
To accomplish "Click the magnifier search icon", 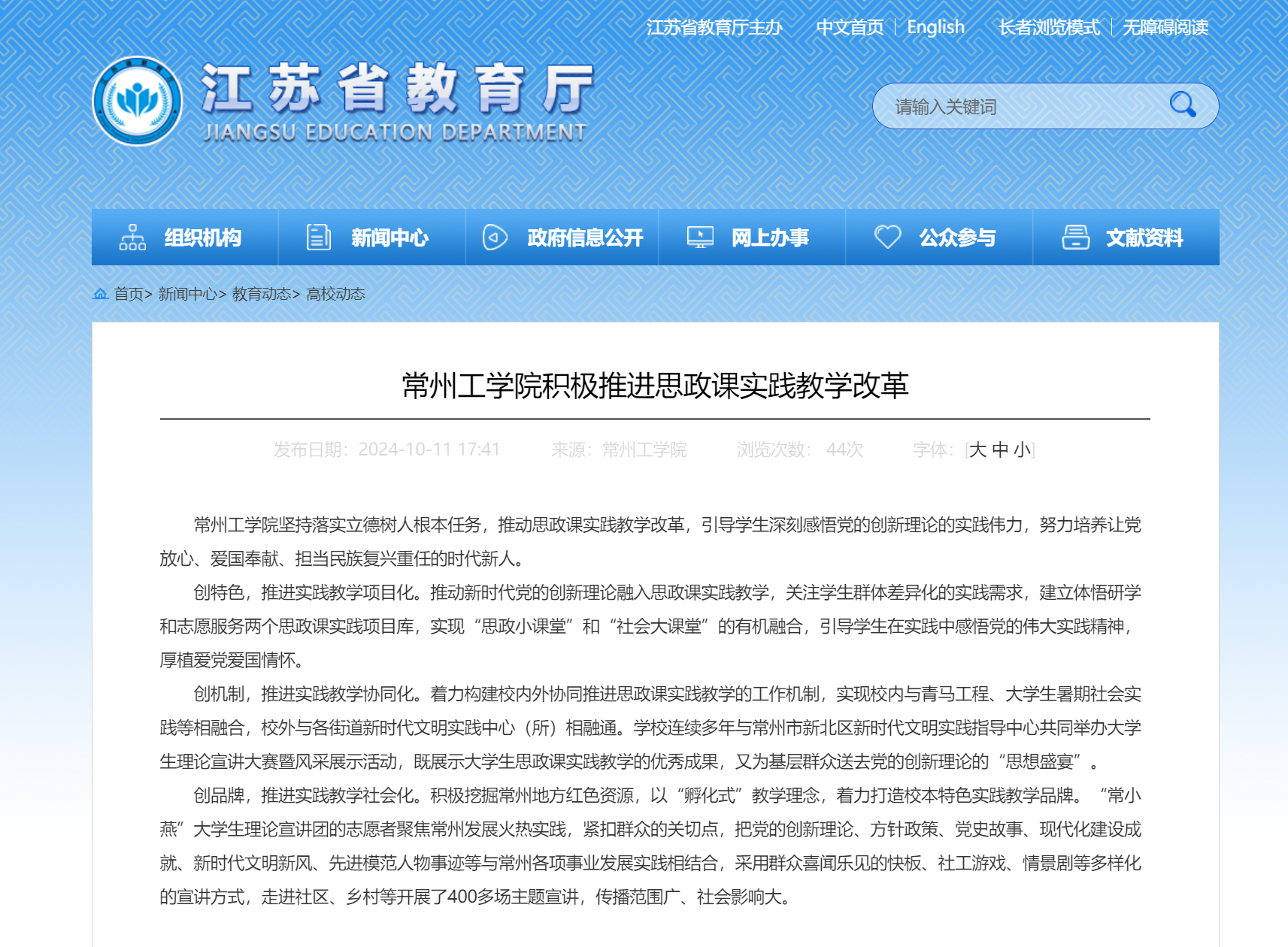I will coord(1183,104).
